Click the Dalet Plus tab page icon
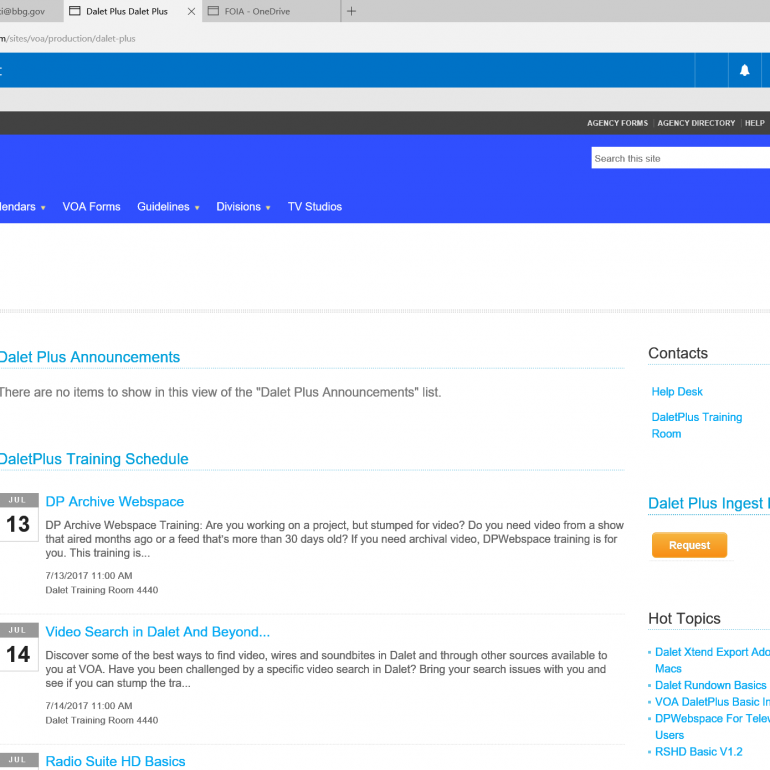 [75, 11]
